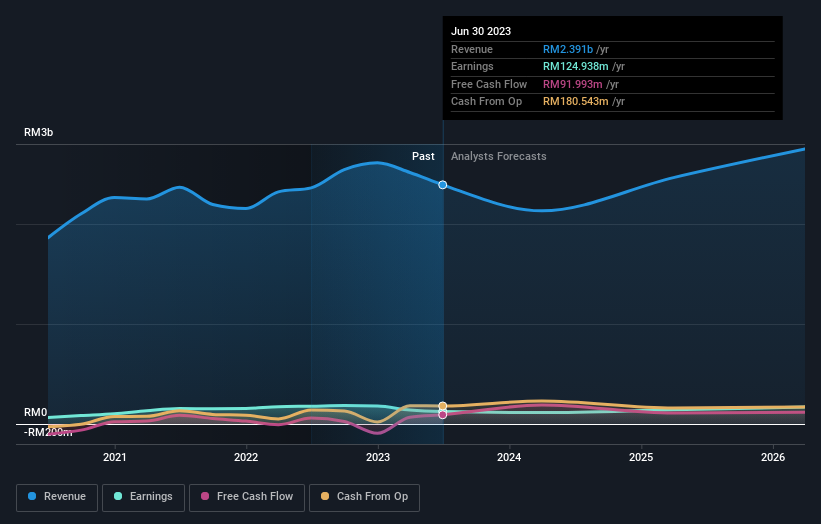Click the Revenue row label in tooltip
This screenshot has width=821, height=524.
(x=472, y=49)
